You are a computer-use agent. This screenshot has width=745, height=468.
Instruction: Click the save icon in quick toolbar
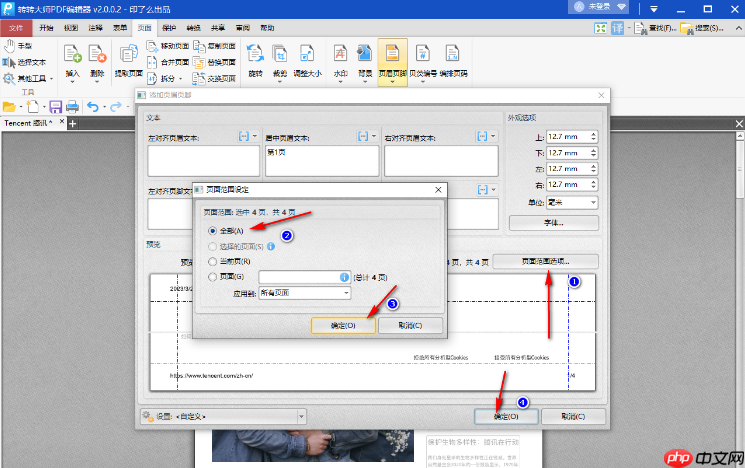[x=56, y=106]
